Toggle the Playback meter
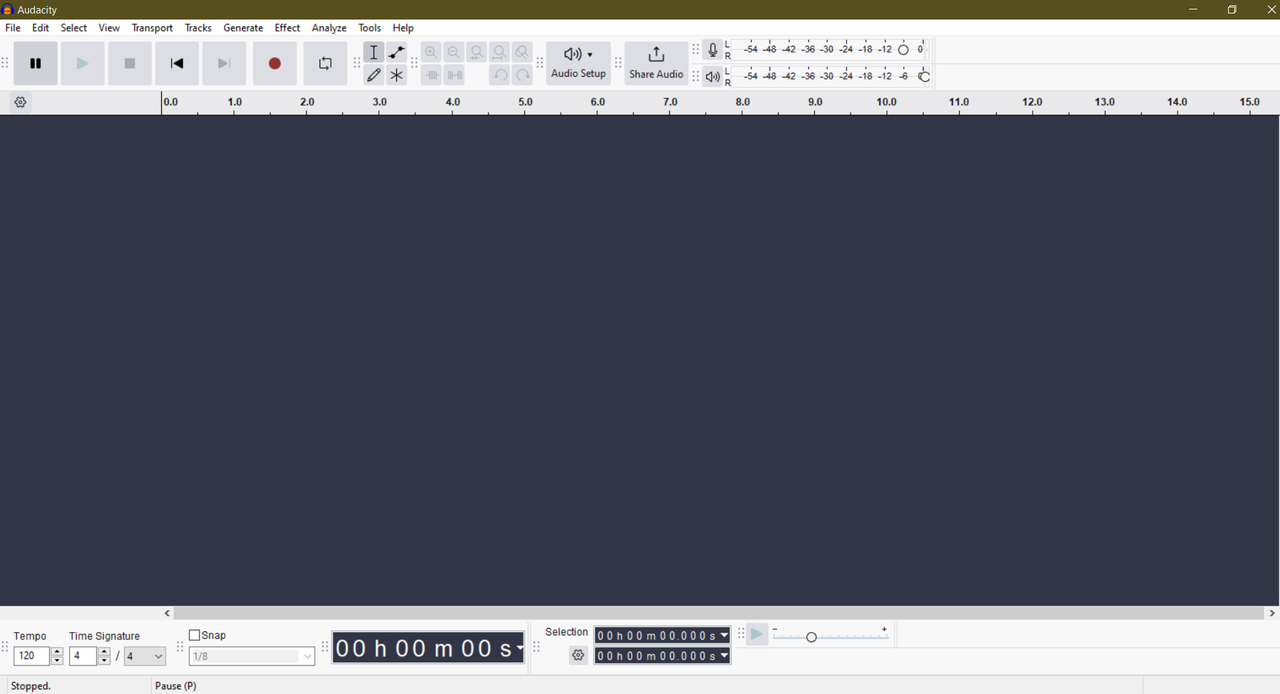The width and height of the screenshot is (1280, 694). (x=712, y=75)
